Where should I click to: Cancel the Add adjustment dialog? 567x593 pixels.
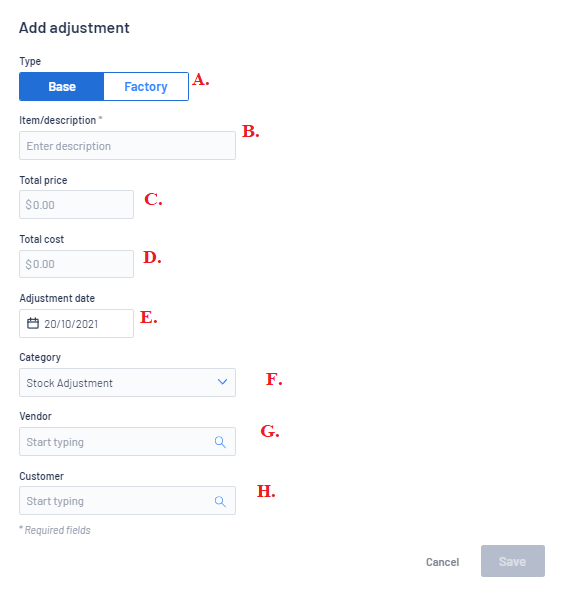tap(442, 562)
